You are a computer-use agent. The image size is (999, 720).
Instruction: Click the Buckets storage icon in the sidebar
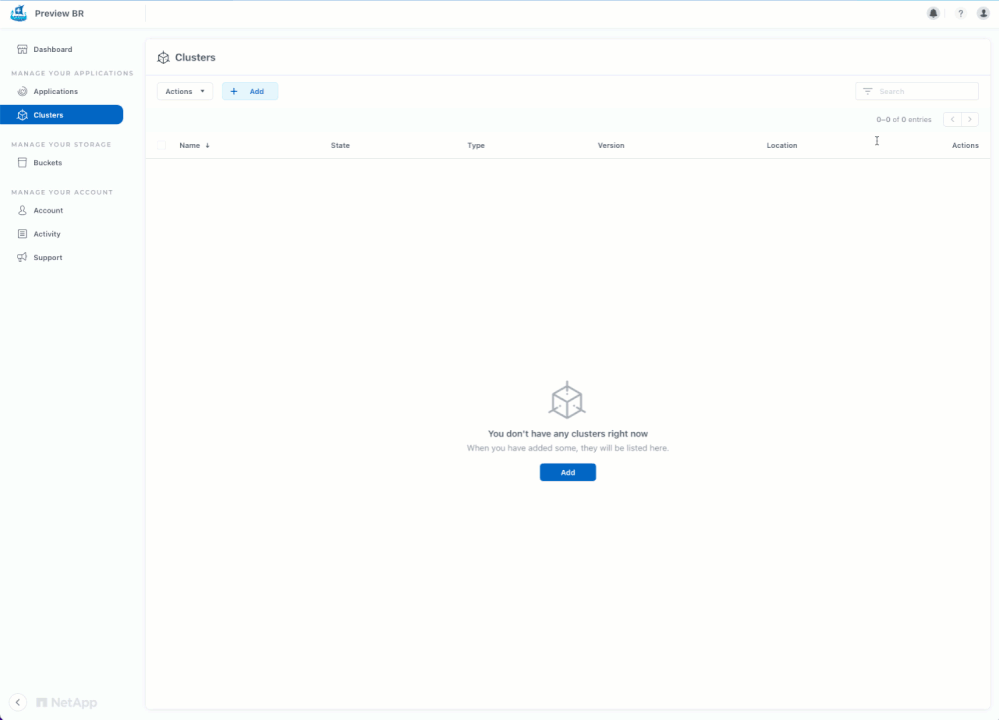(22, 162)
